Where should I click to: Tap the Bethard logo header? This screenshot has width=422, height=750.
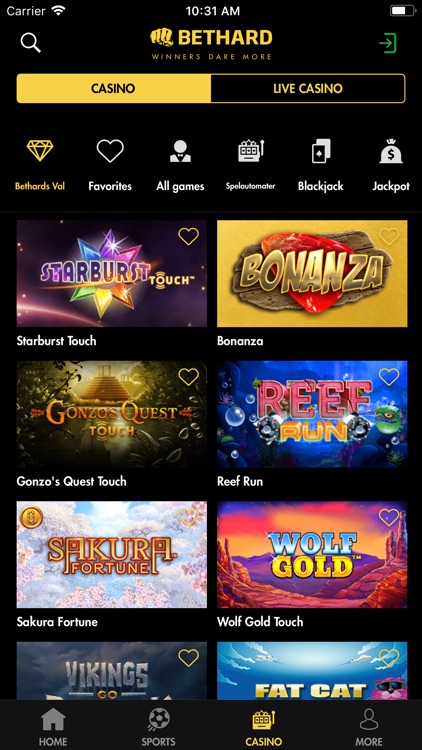point(211,44)
